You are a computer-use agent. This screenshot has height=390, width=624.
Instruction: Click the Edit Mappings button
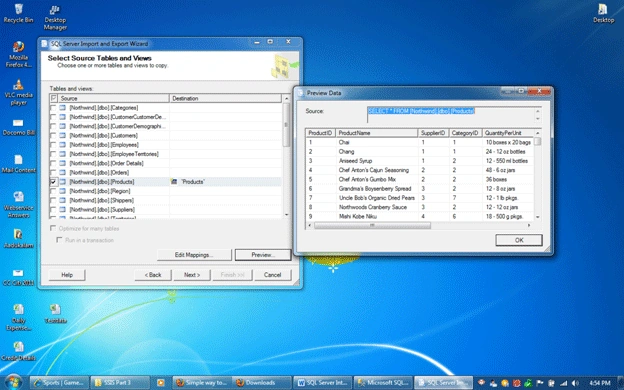(x=194, y=255)
